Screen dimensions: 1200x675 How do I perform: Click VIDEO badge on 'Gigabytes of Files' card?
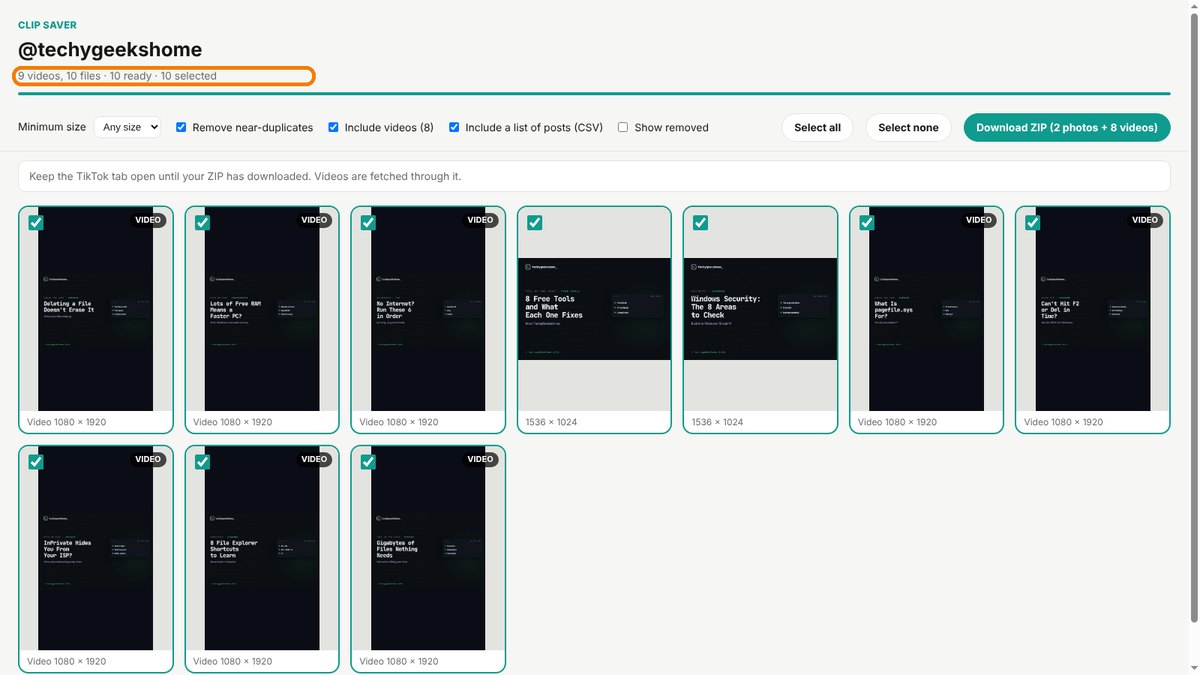click(481, 459)
